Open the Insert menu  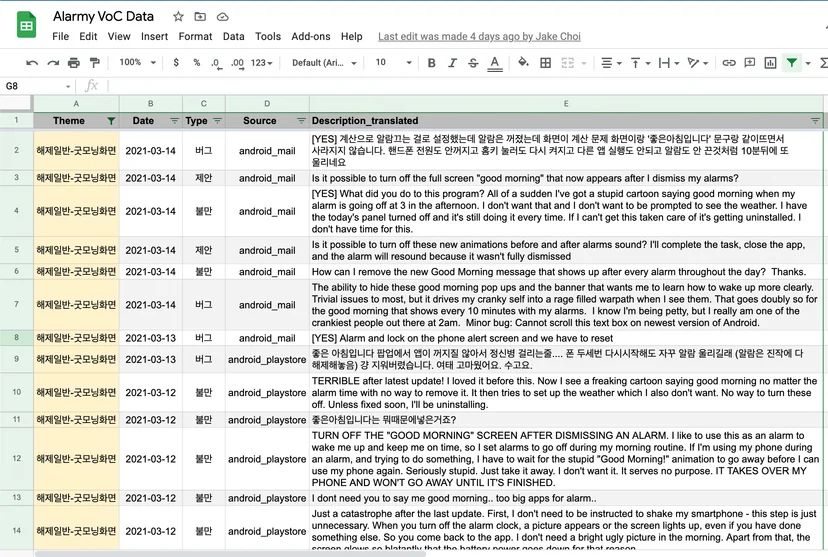pyautogui.click(x=154, y=36)
